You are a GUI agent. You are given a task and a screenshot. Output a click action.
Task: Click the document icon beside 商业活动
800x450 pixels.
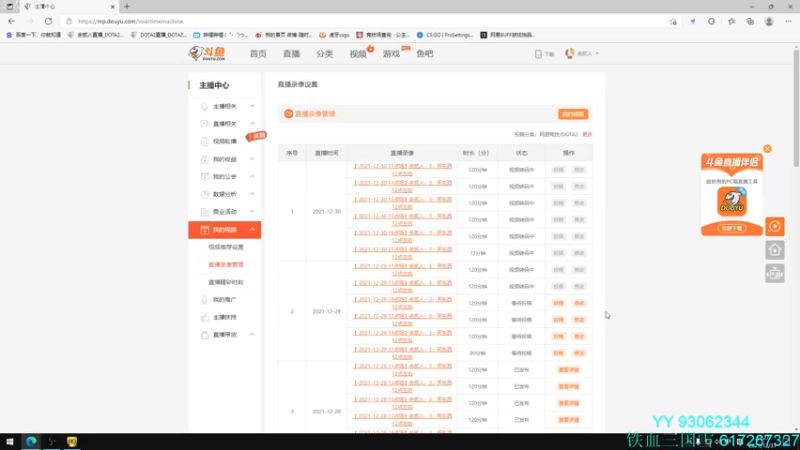click(x=205, y=212)
